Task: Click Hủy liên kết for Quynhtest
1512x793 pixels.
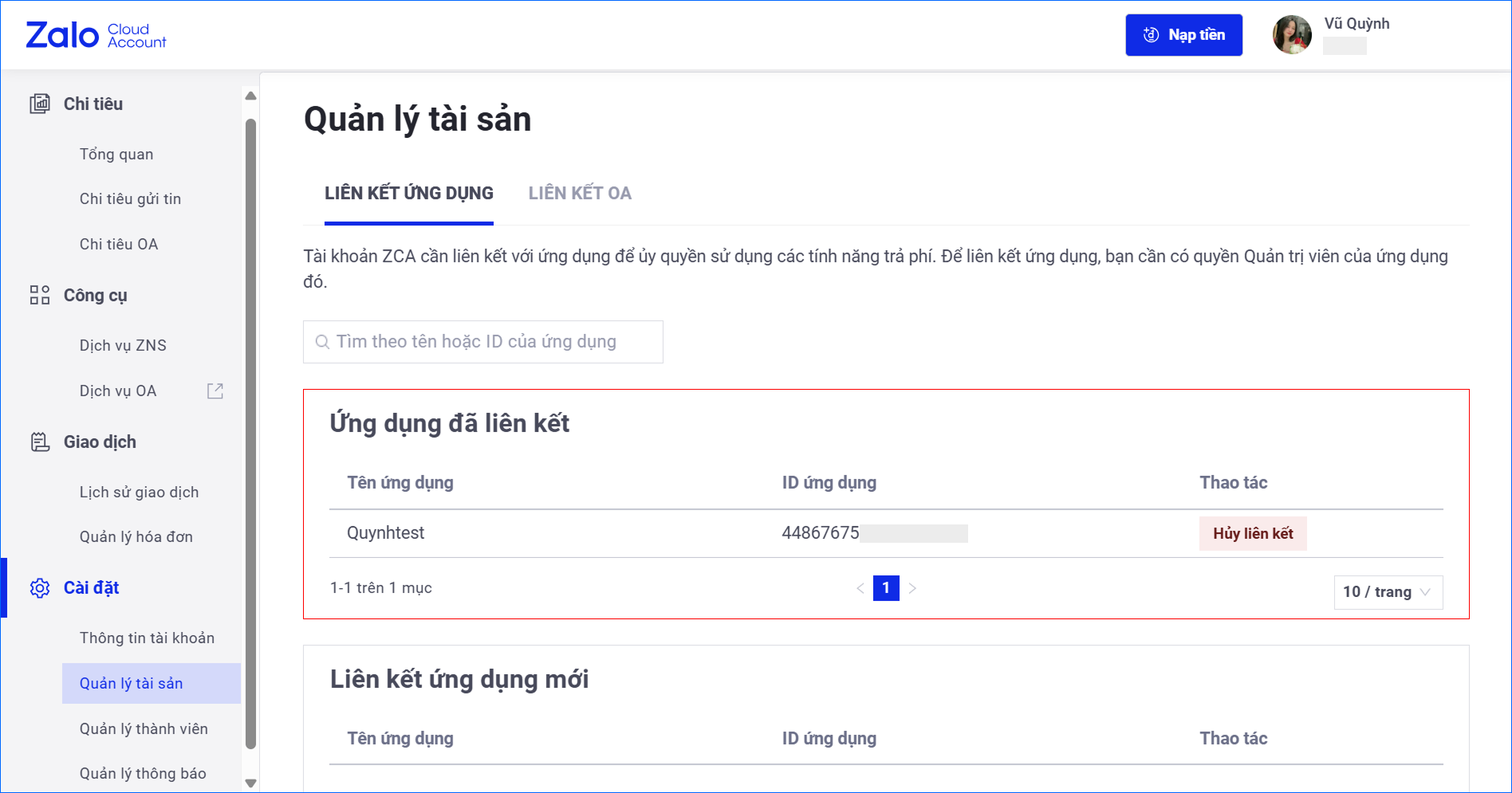Action: [x=1252, y=533]
